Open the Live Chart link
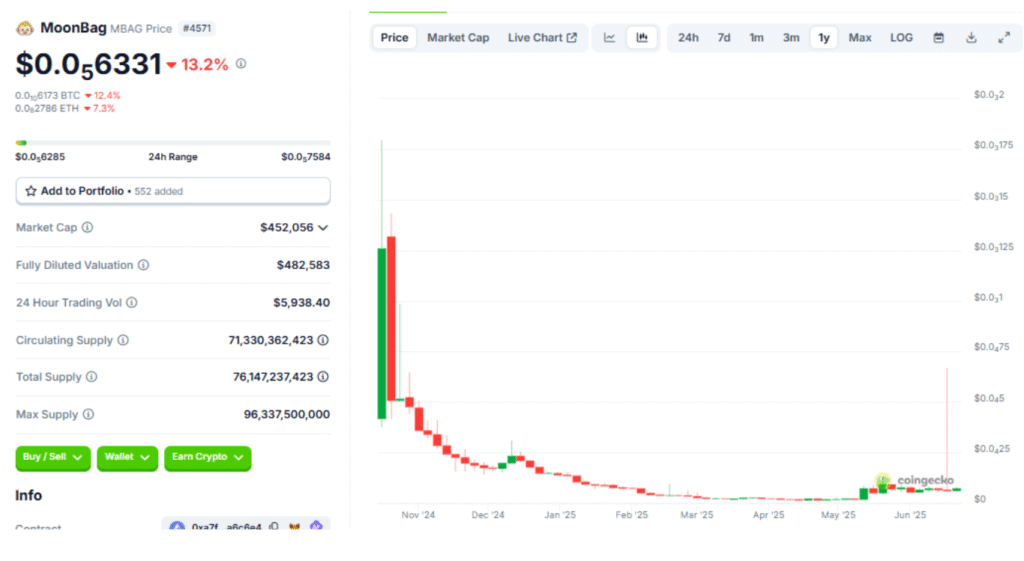 coord(542,38)
